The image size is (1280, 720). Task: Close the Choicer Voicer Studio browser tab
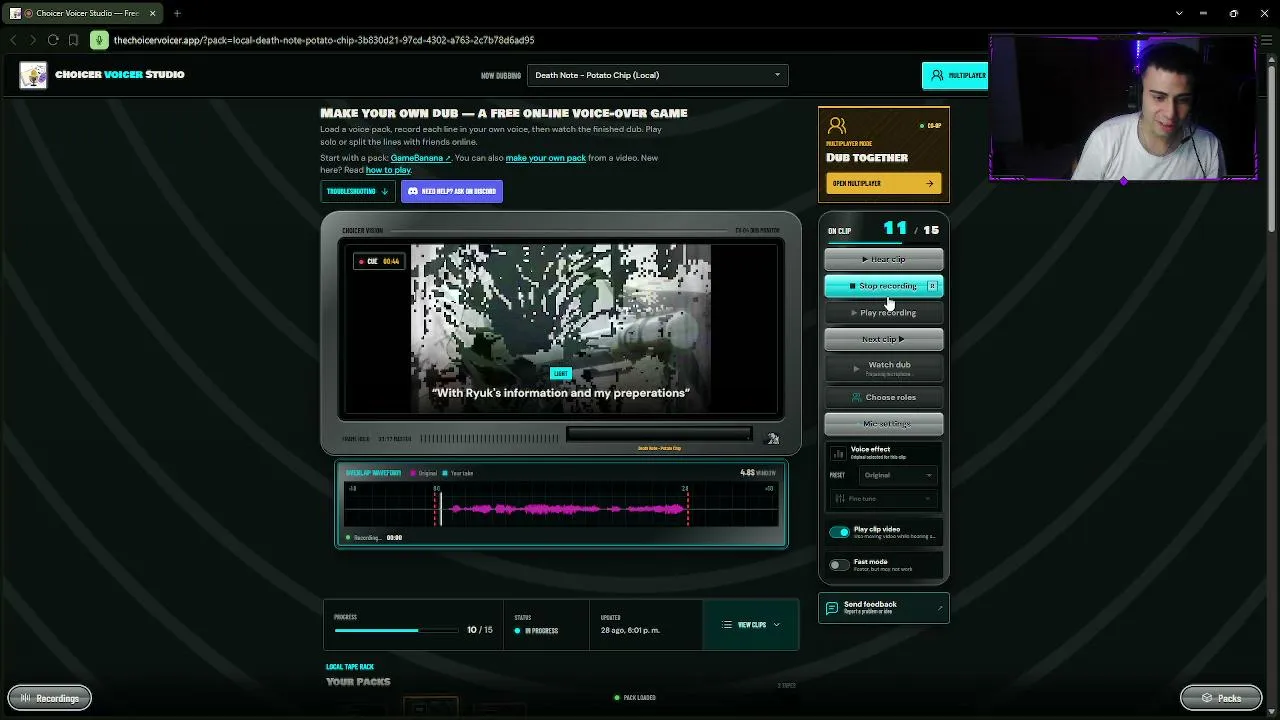153,13
